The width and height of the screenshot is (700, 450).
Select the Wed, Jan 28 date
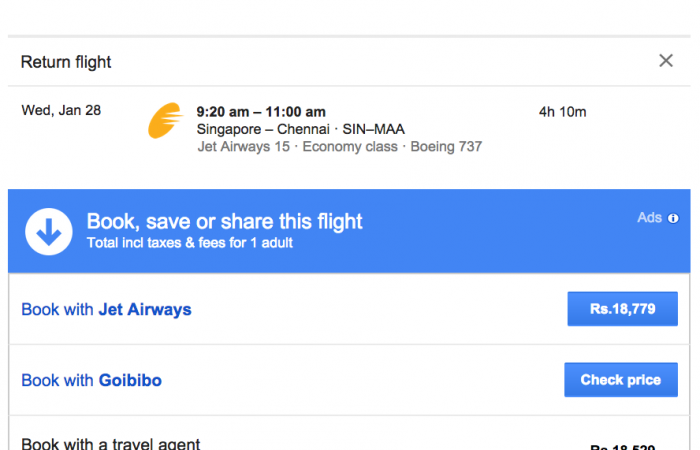(x=61, y=111)
